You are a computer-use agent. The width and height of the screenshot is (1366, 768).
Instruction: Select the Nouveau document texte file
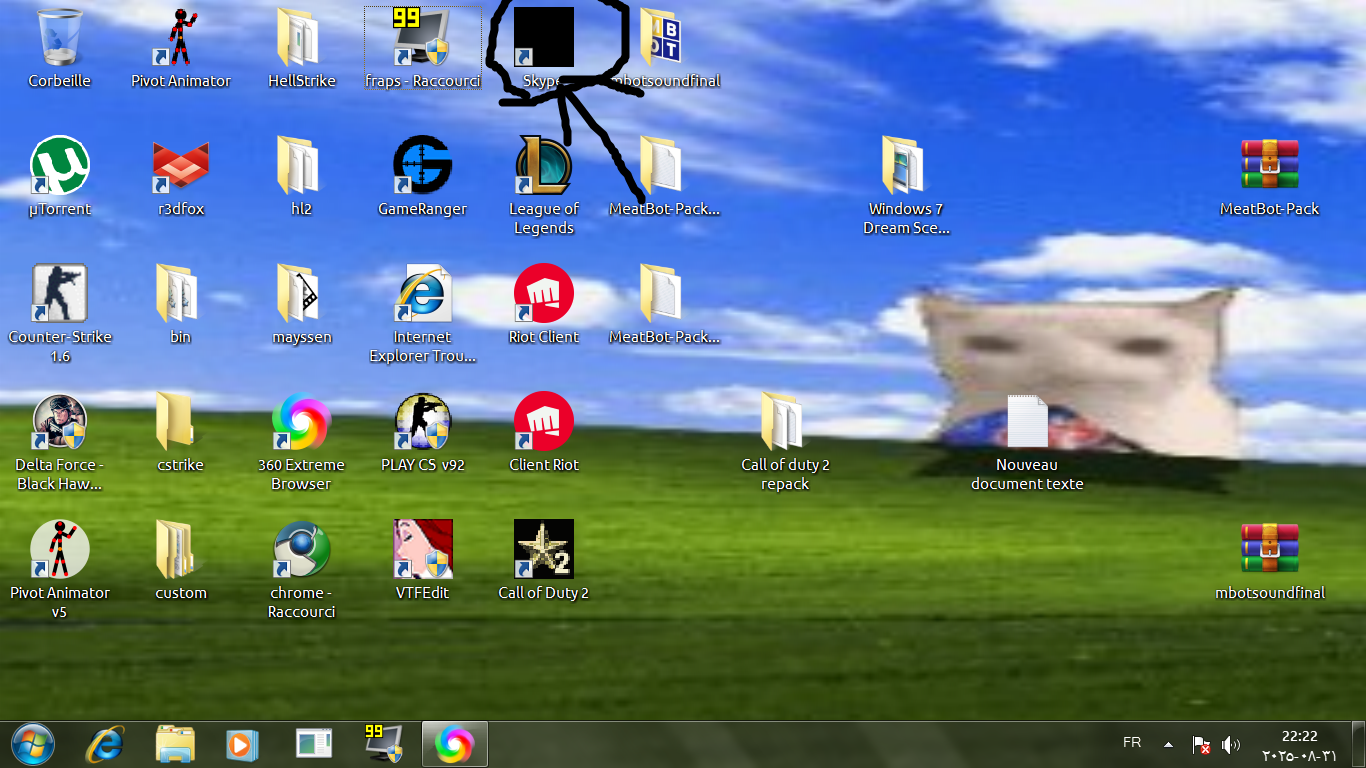pyautogui.click(x=1027, y=422)
